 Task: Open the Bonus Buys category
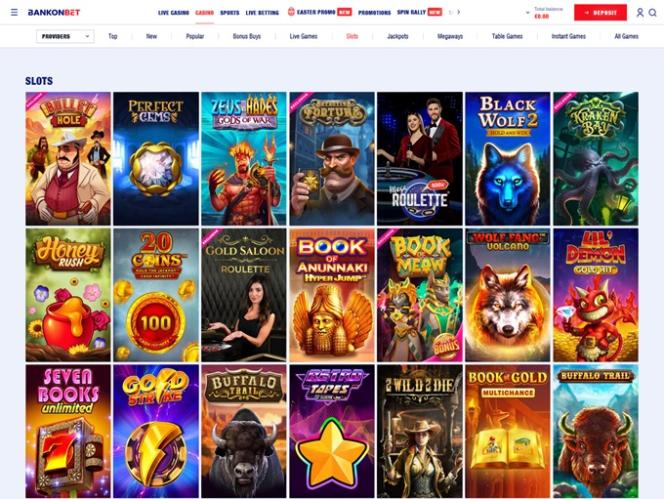[246, 36]
